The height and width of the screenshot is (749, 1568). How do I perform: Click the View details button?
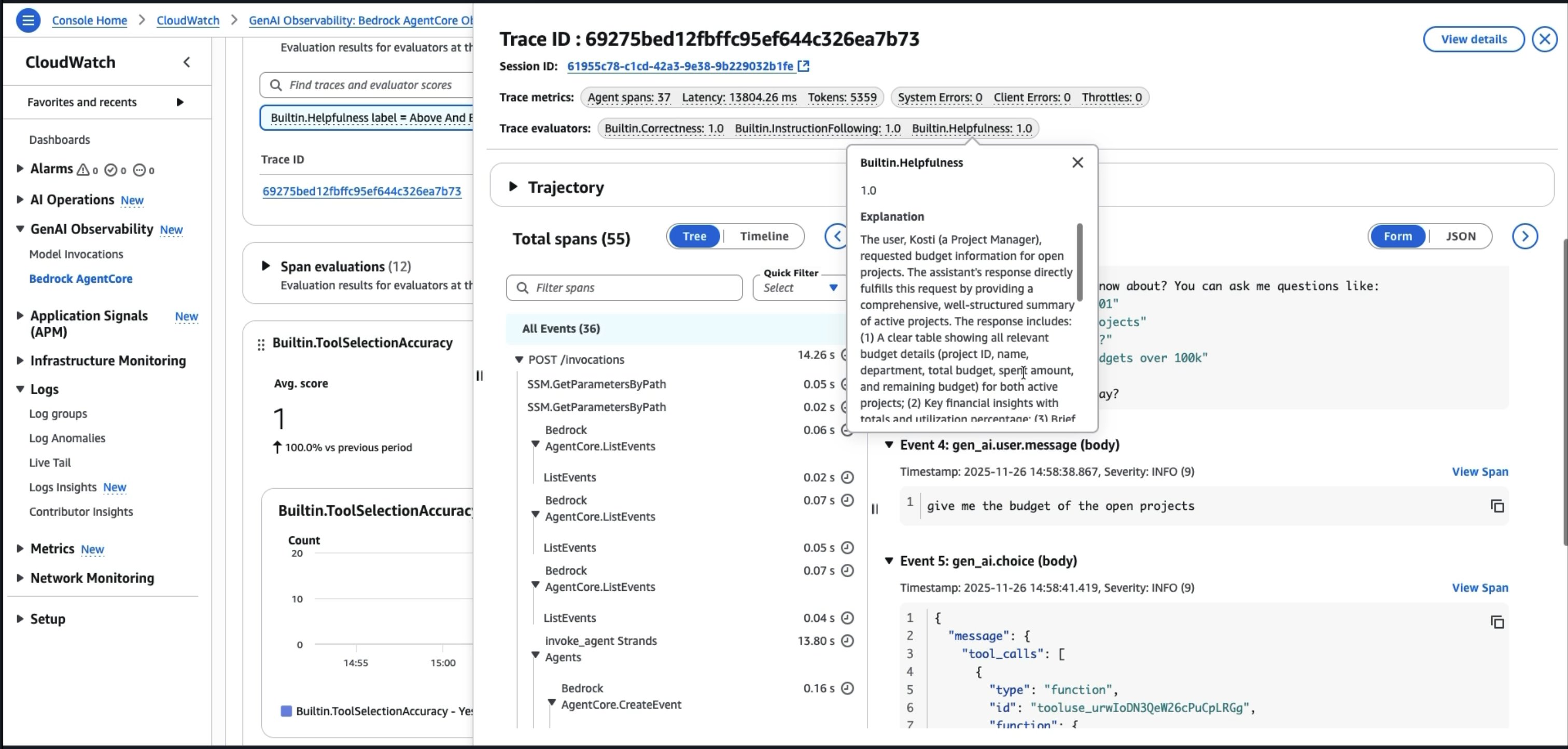click(1473, 39)
